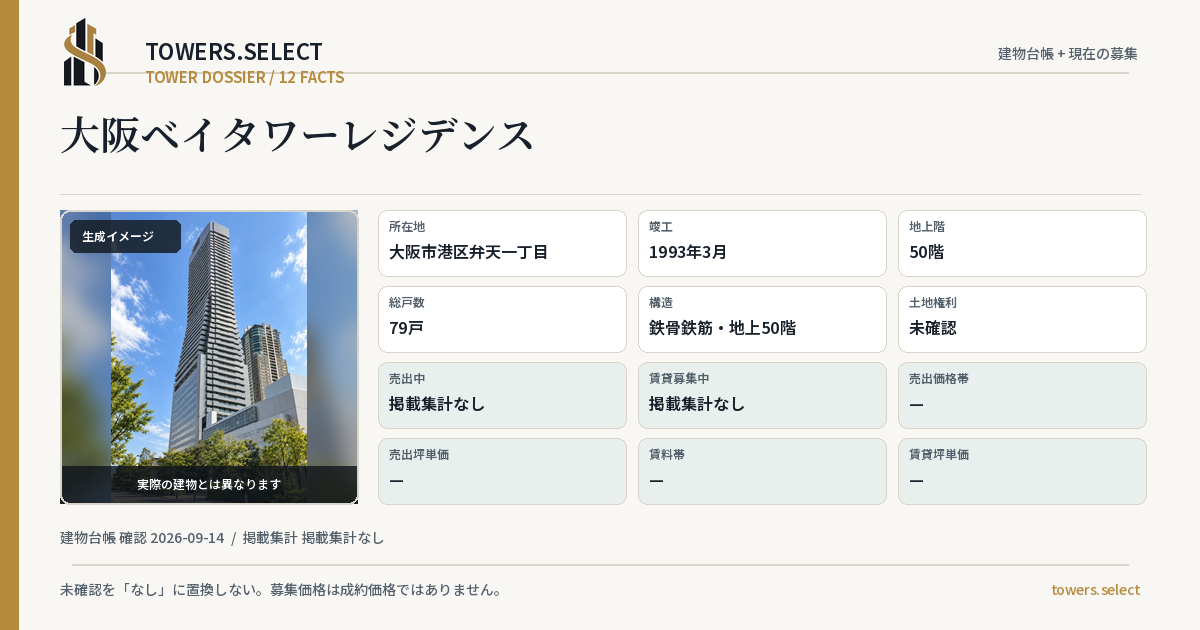The height and width of the screenshot is (630, 1200).
Task: Select the 竣工 card showing 1993年3月
Action: point(762,243)
